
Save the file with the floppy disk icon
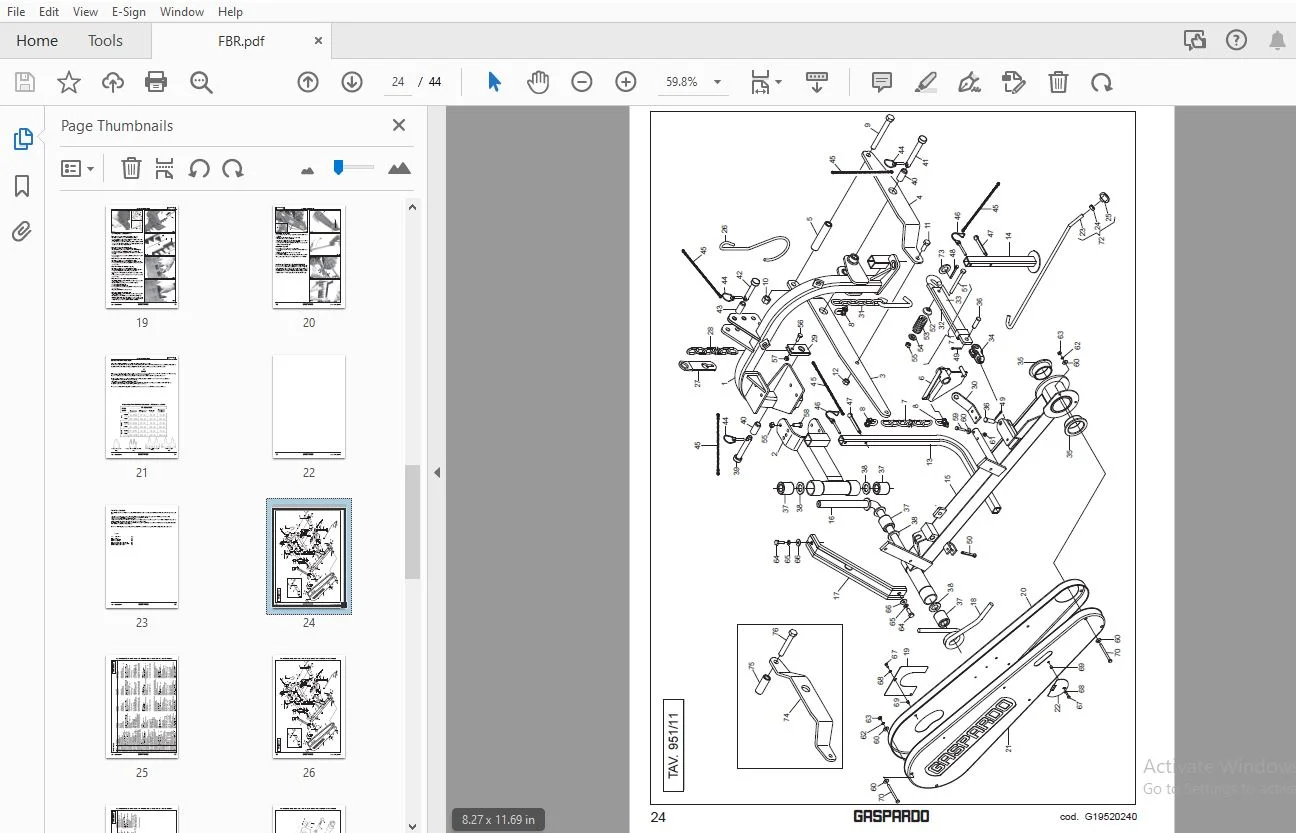click(x=24, y=82)
